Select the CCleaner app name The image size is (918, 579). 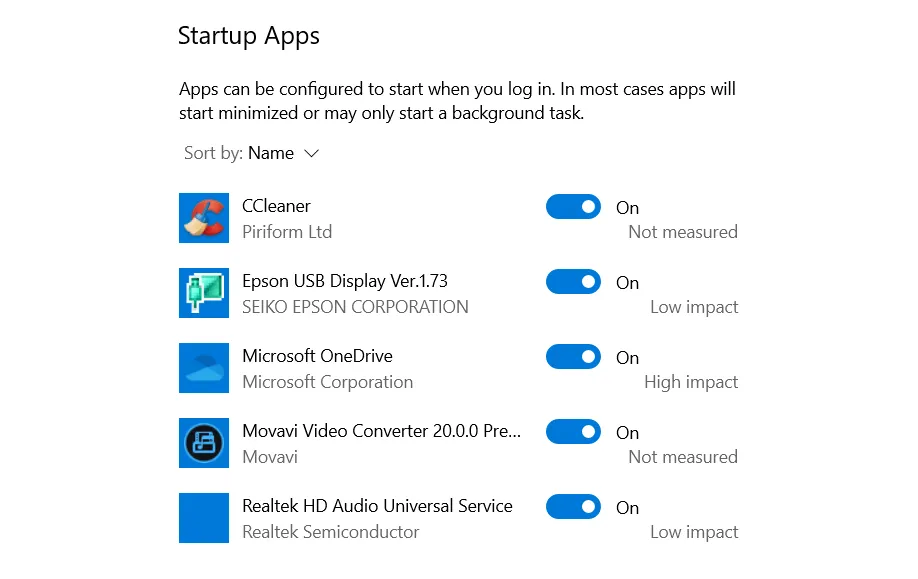point(276,206)
